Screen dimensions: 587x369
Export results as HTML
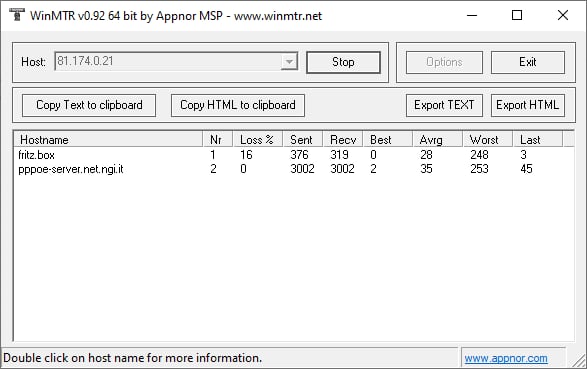527,105
